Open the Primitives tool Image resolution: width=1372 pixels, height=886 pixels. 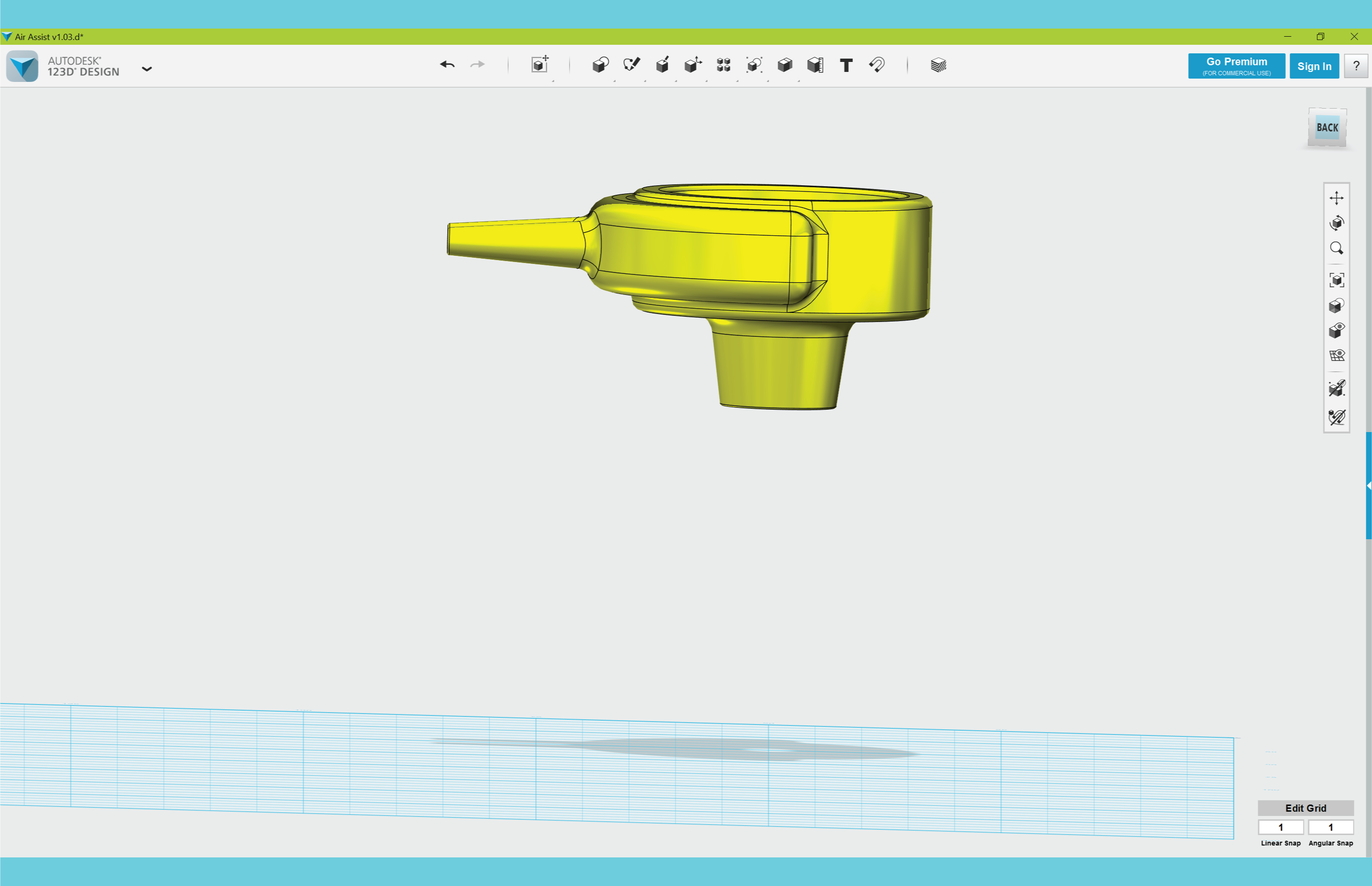(x=601, y=65)
